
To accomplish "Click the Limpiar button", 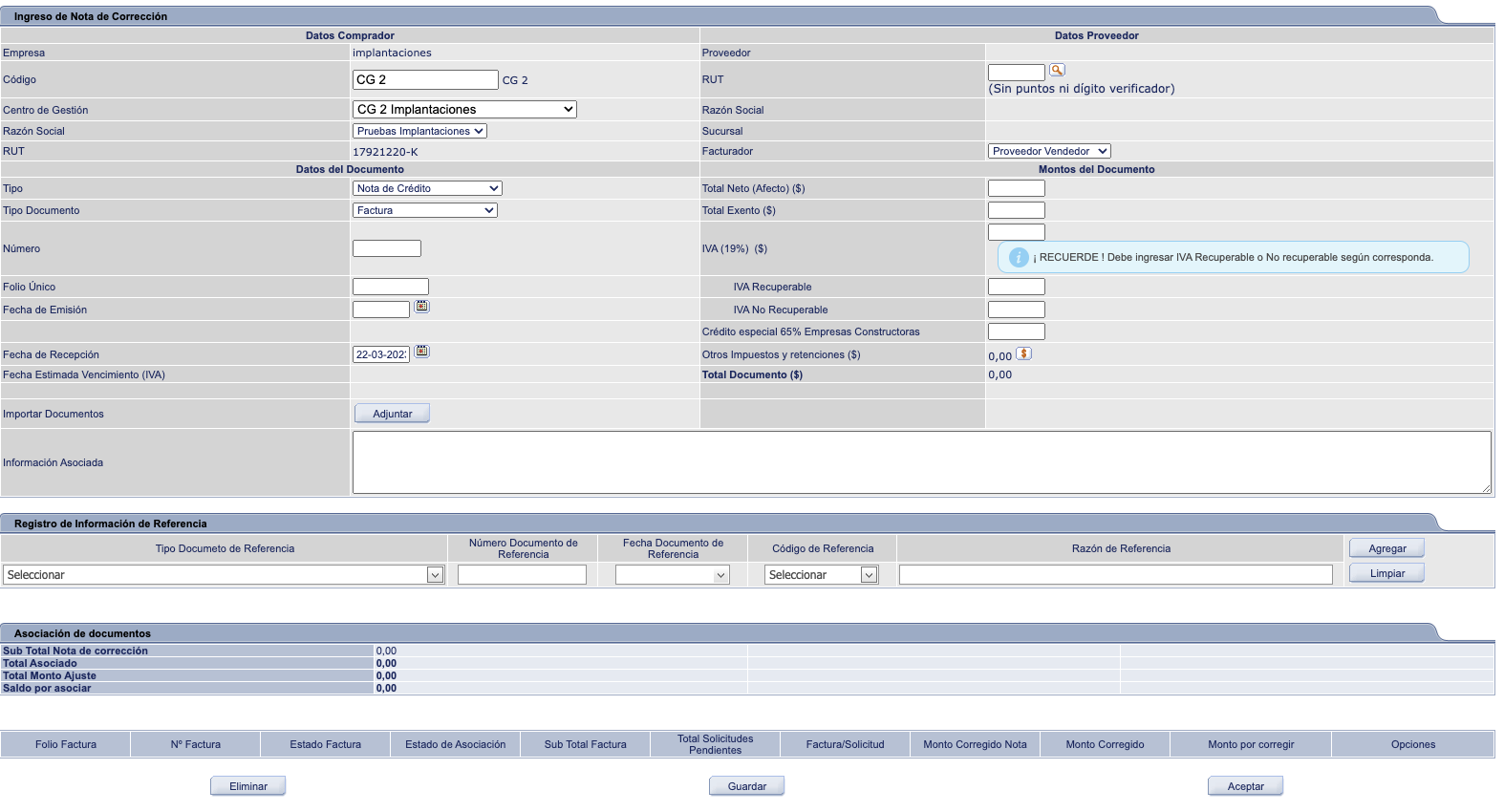I will point(1386,573).
